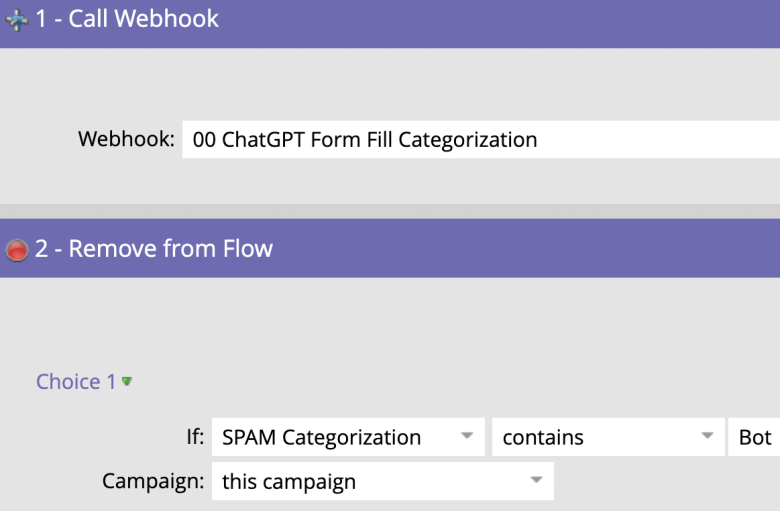The width and height of the screenshot is (780, 511).
Task: Click empty purple header area of step 1
Action: [x=497, y=23]
